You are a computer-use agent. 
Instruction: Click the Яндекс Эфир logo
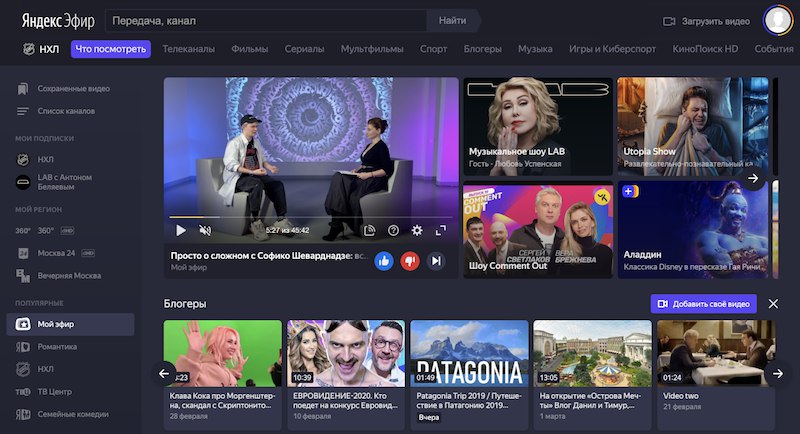tap(58, 21)
